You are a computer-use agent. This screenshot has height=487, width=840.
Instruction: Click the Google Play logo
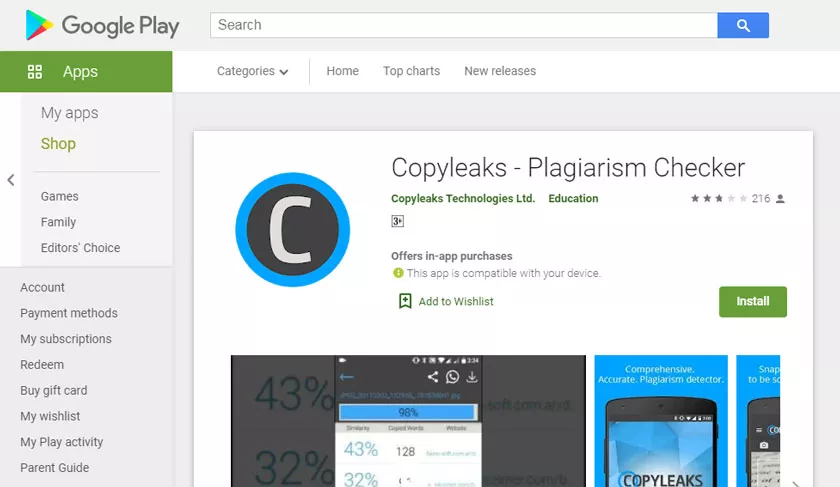click(x=102, y=25)
